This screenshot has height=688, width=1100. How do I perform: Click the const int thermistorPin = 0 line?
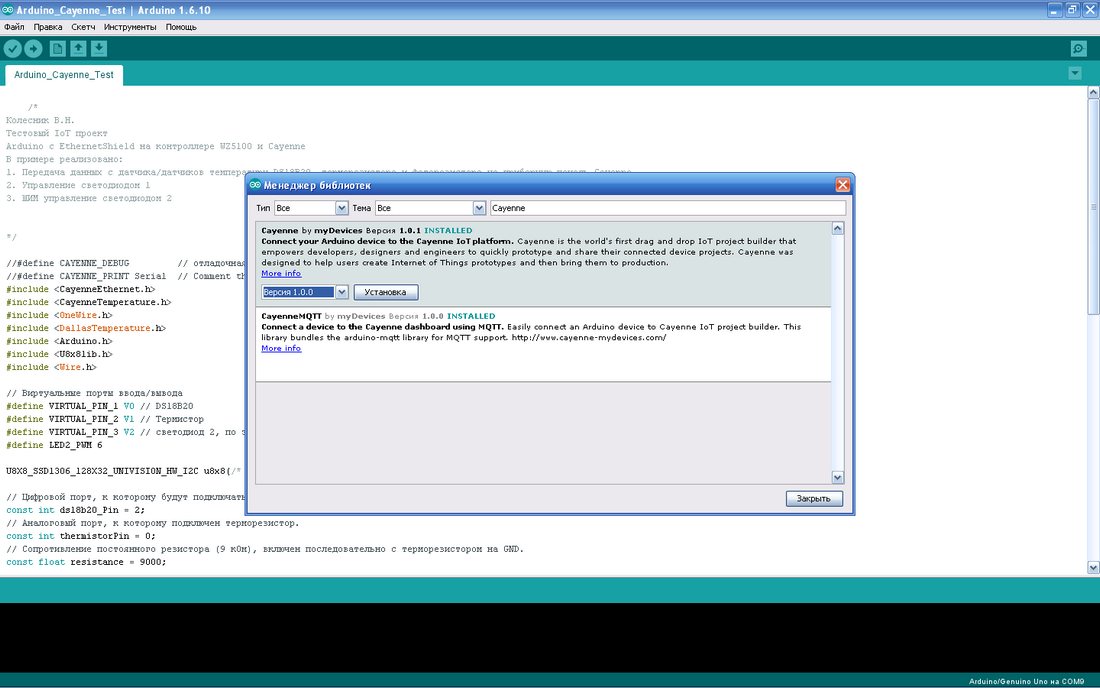(81, 536)
